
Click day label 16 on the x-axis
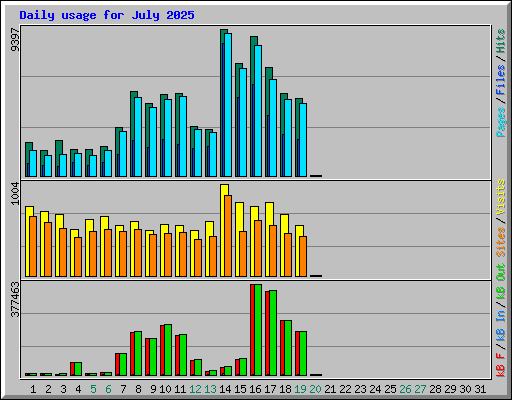point(255,389)
